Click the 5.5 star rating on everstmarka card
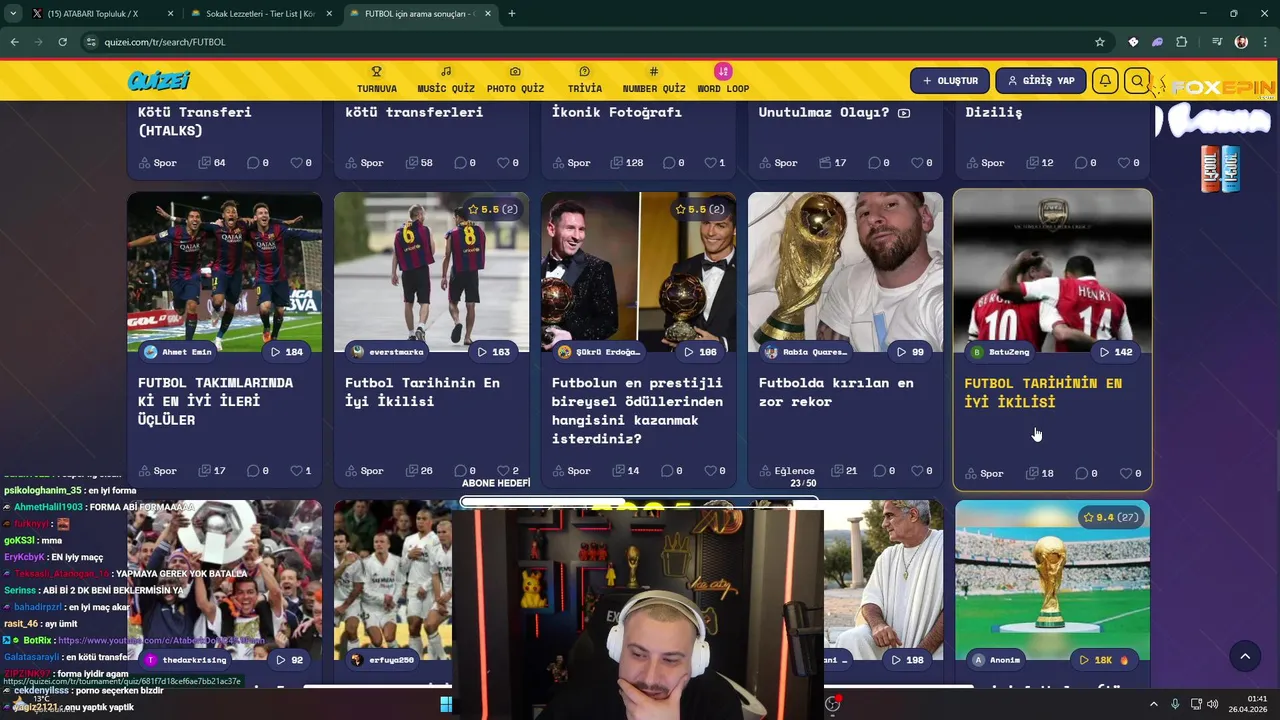 (492, 209)
